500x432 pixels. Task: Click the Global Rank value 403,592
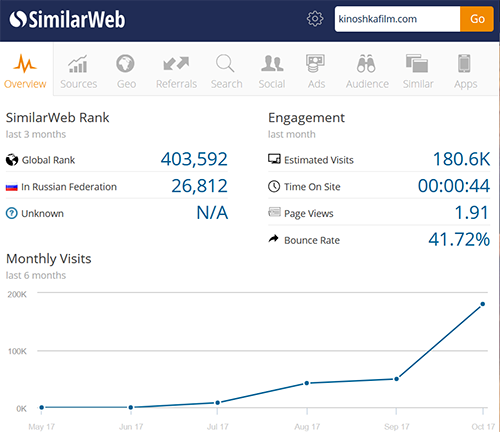(194, 159)
